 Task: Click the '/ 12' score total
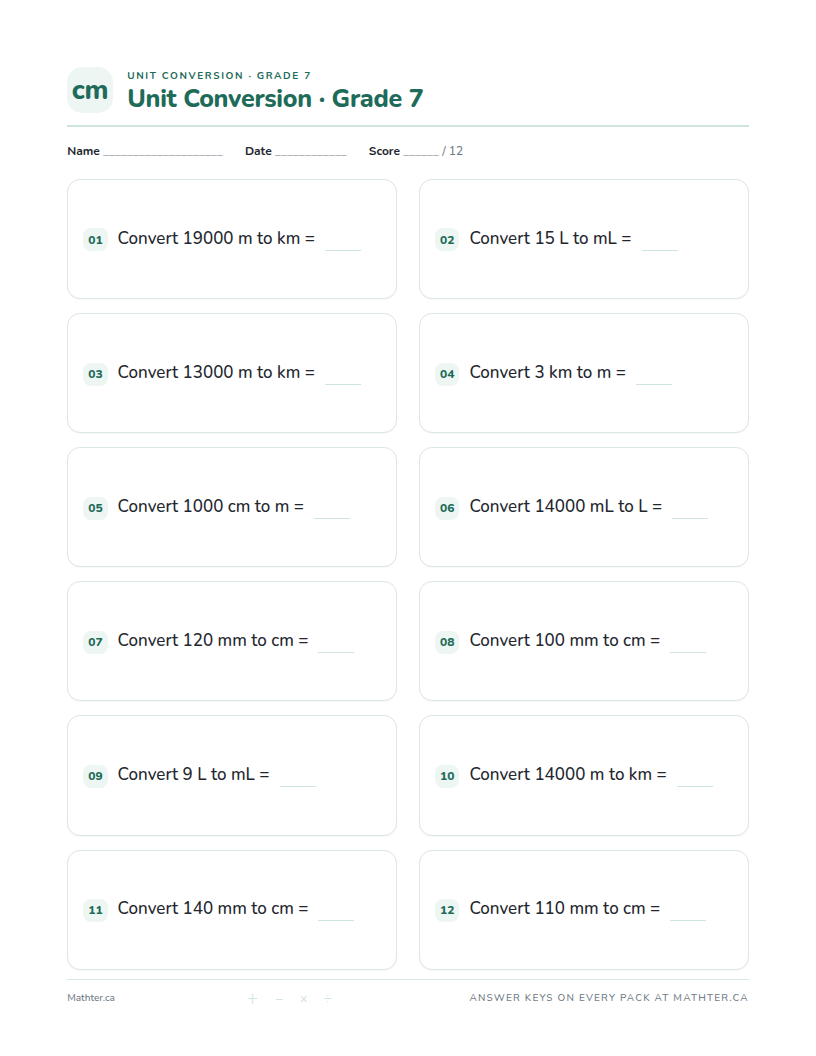tap(452, 151)
